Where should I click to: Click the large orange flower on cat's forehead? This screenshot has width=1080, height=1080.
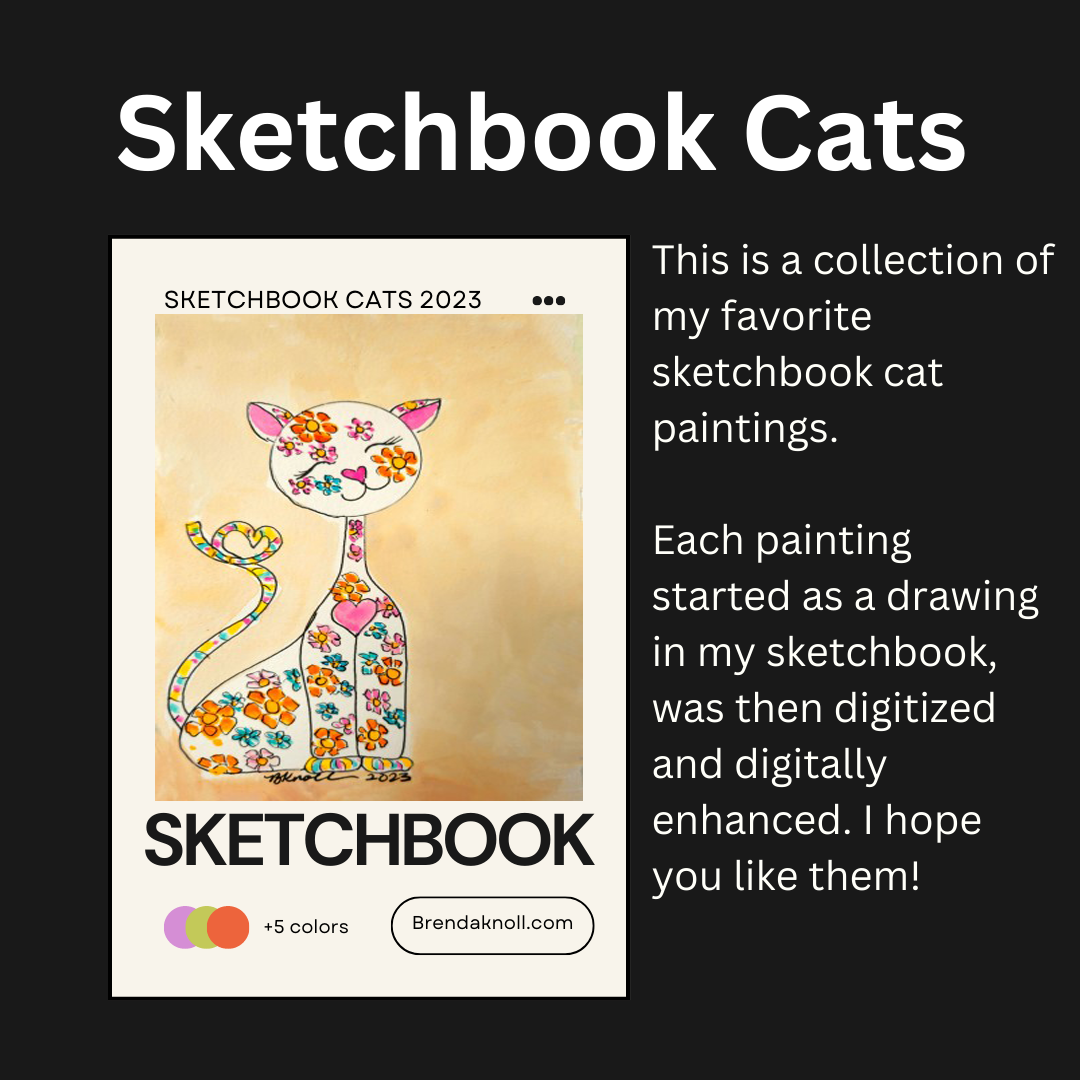point(312,426)
